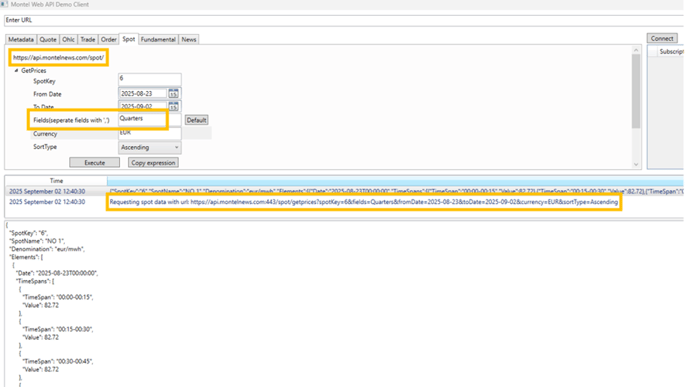Open the News tab
Viewport: 688px width, 387px height.
coord(189,39)
